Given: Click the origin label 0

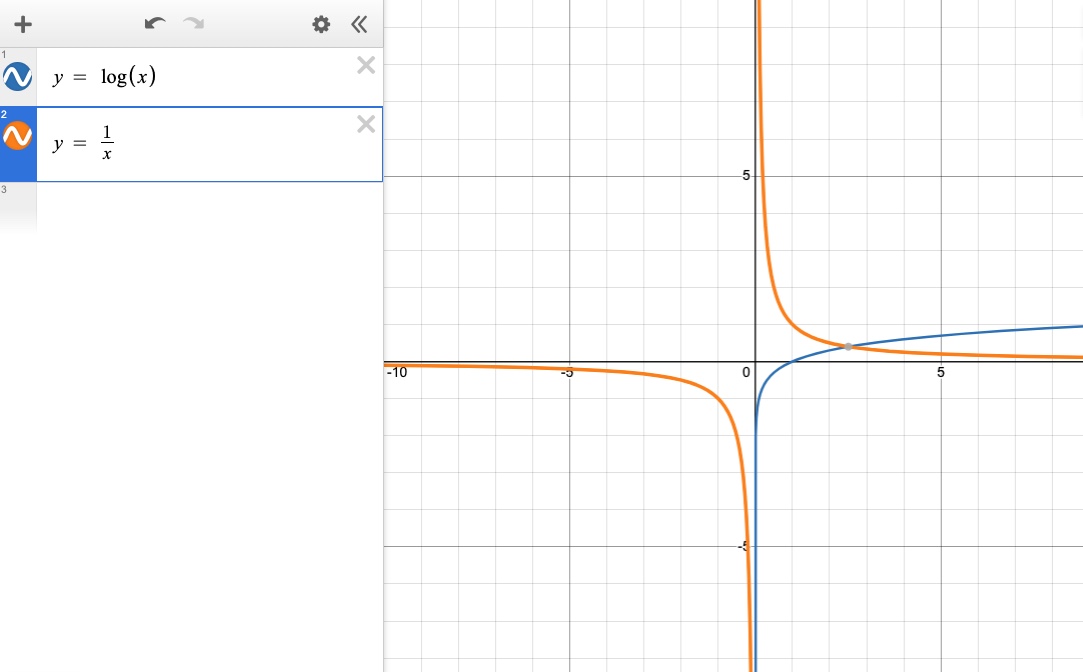Looking at the screenshot, I should tap(746, 372).
